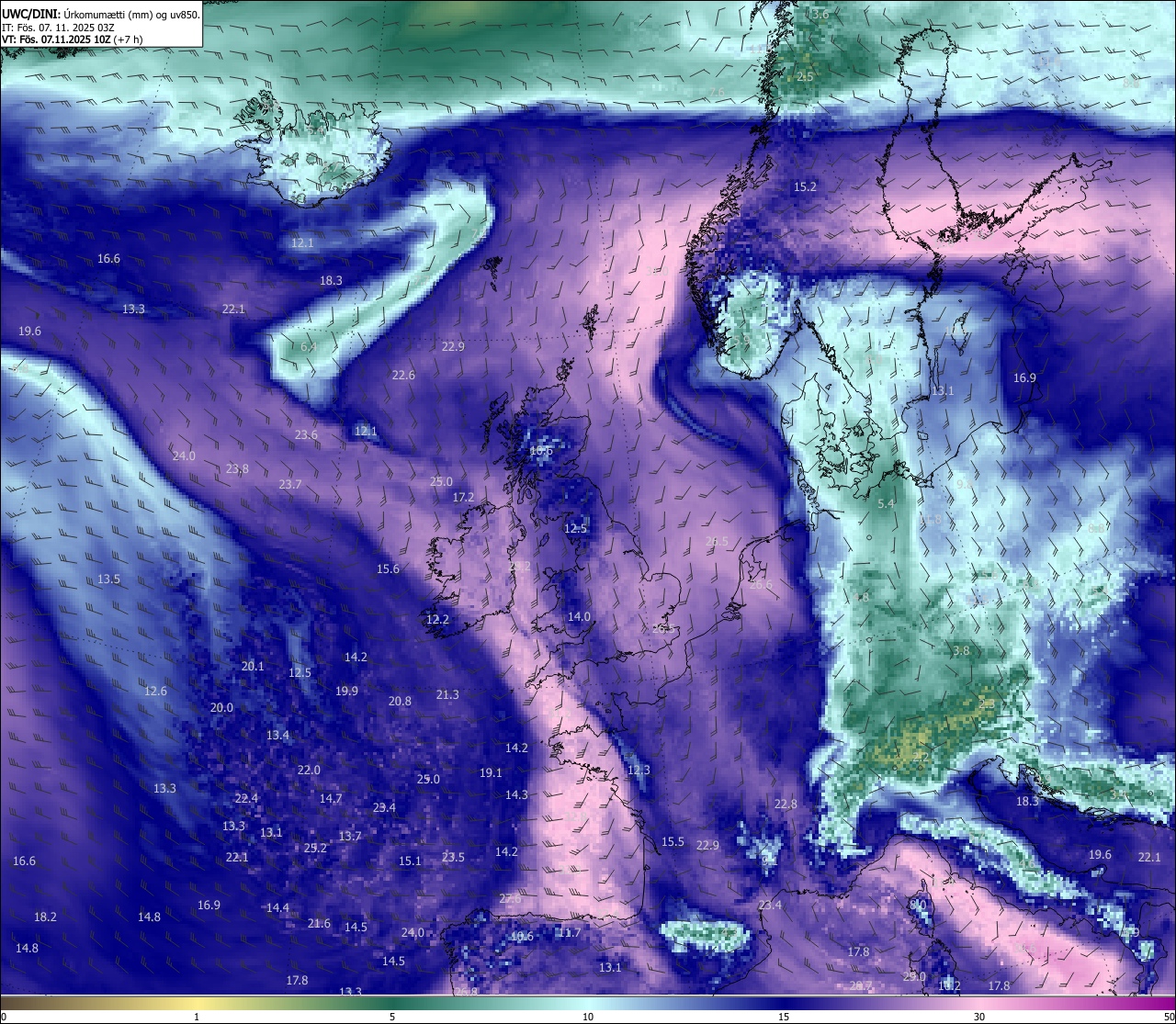Click the 6.4 value in the teal band
The height and width of the screenshot is (1024, 1176).
click(308, 346)
